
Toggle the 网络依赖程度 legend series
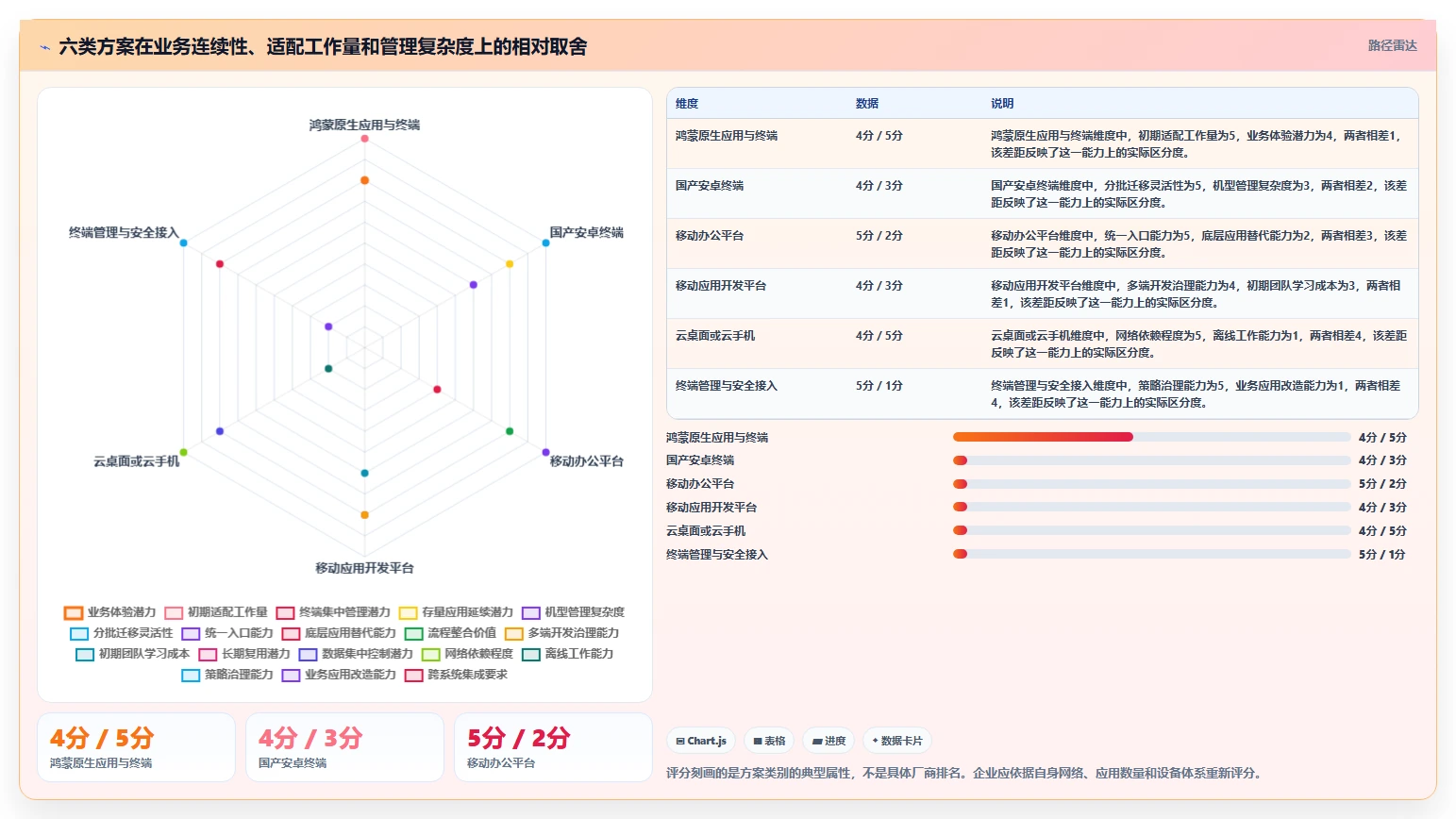pos(467,654)
